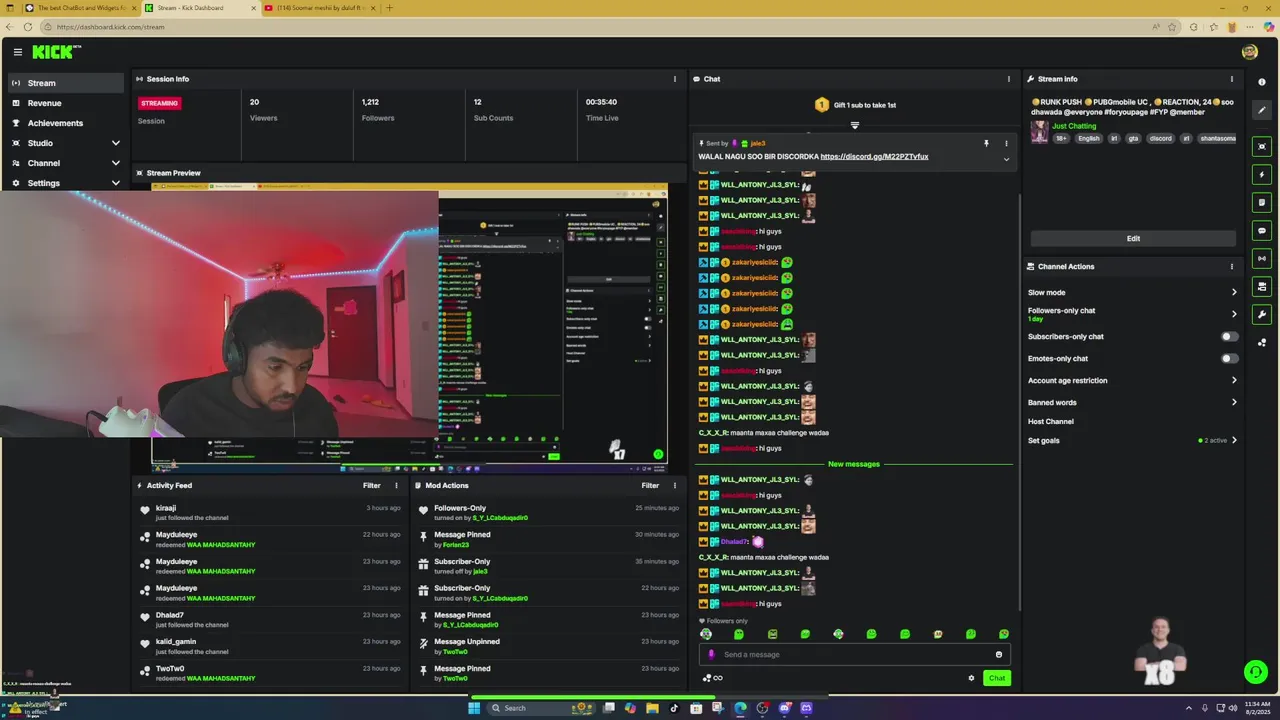Toggle channel actions panel icon in right toolbar

1262,287
